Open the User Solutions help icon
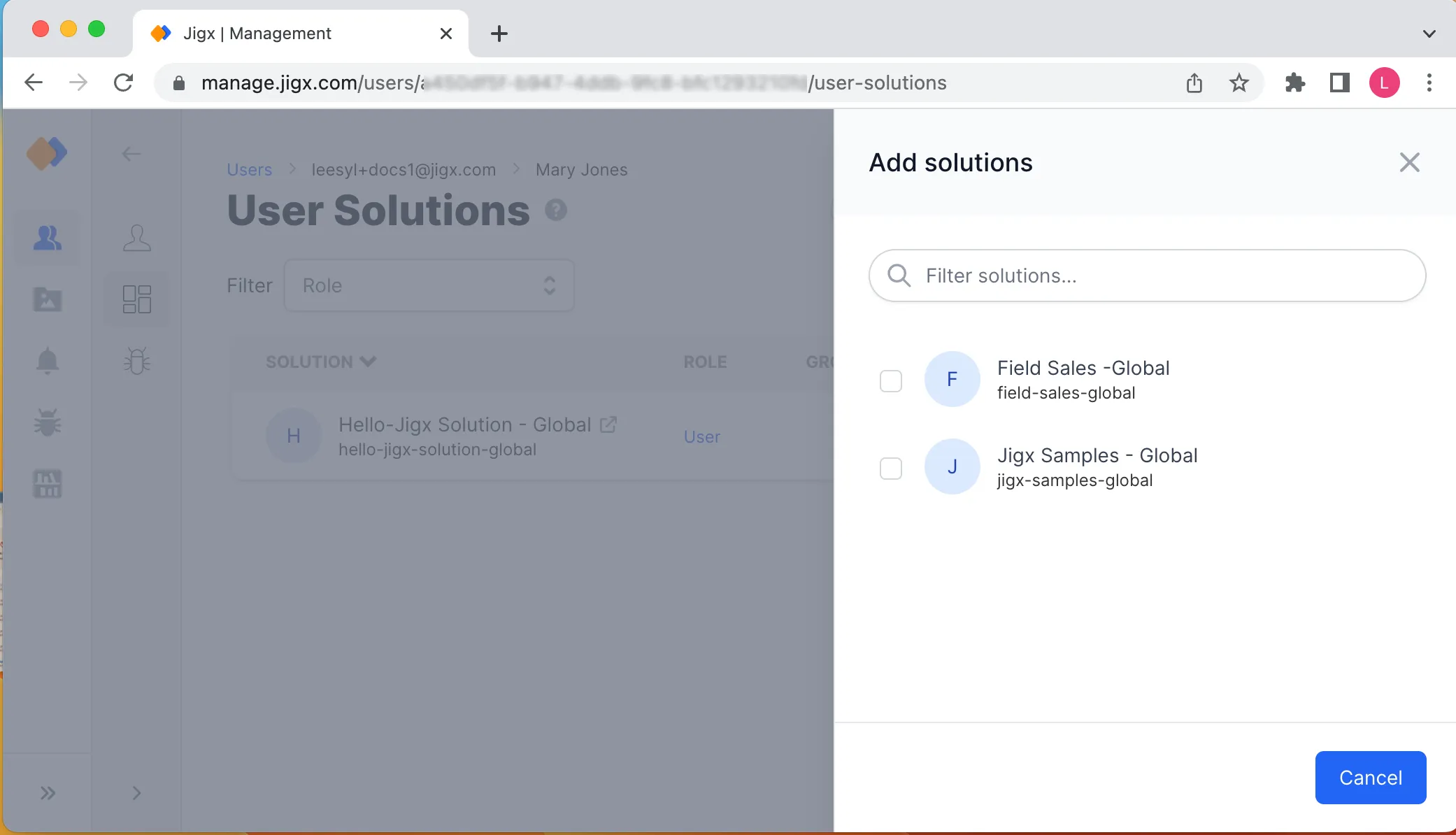This screenshot has width=1456, height=835. [x=556, y=210]
